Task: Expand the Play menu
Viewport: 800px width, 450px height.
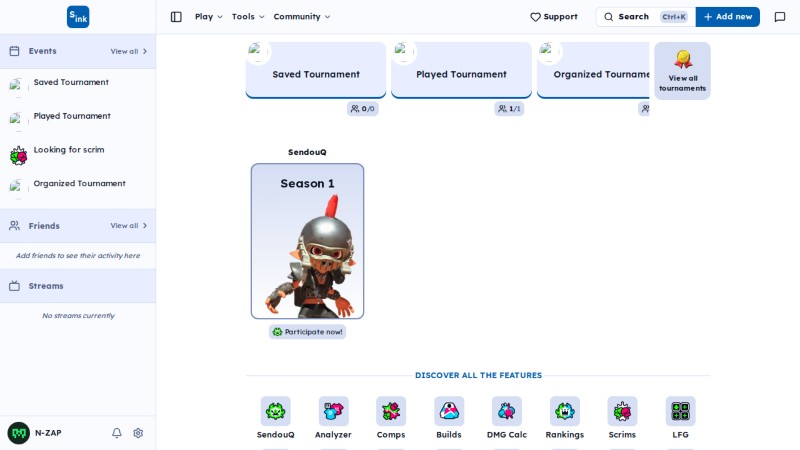Action: pos(209,17)
